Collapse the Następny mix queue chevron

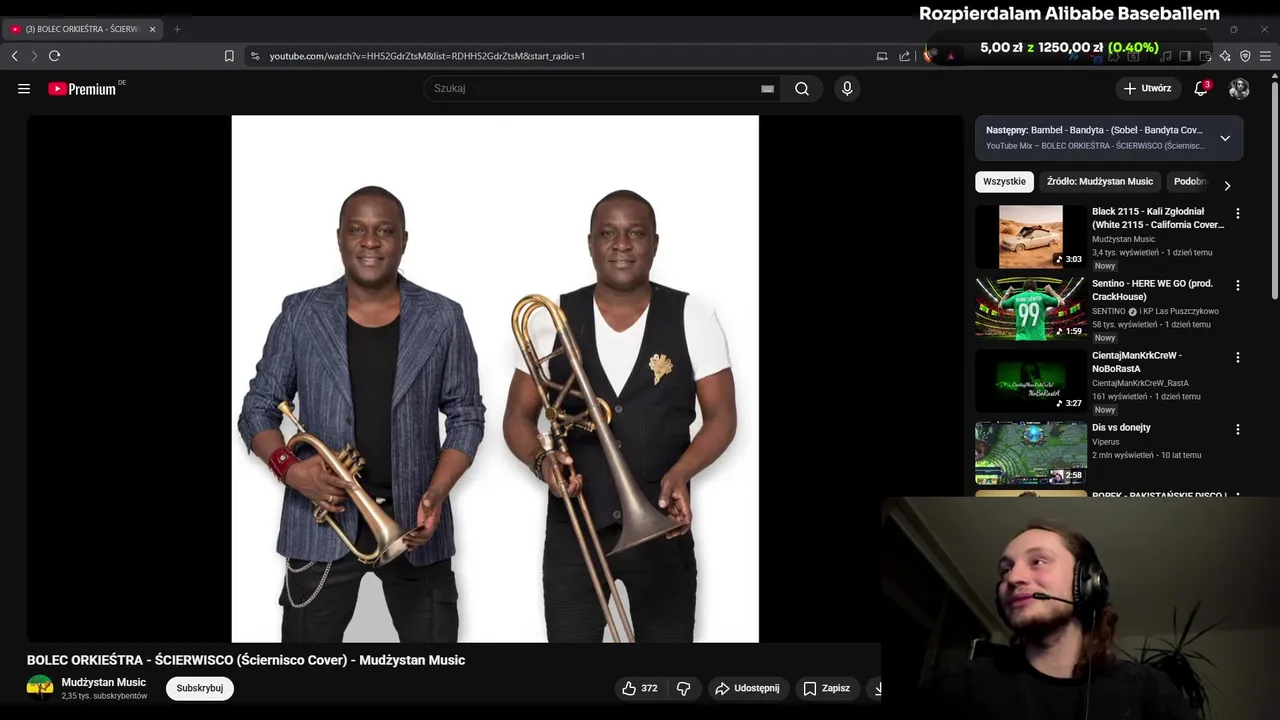click(x=1225, y=138)
